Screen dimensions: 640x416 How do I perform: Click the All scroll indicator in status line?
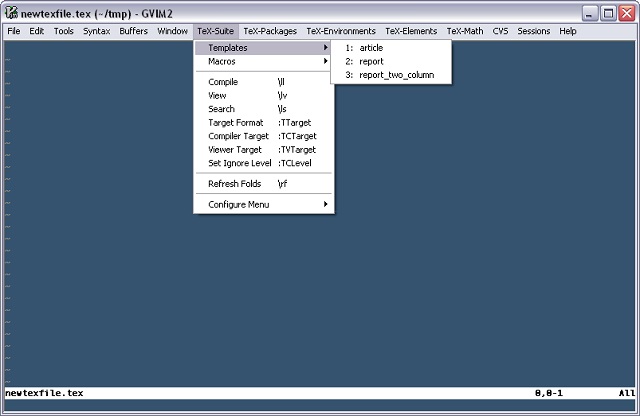pyautogui.click(x=627, y=393)
